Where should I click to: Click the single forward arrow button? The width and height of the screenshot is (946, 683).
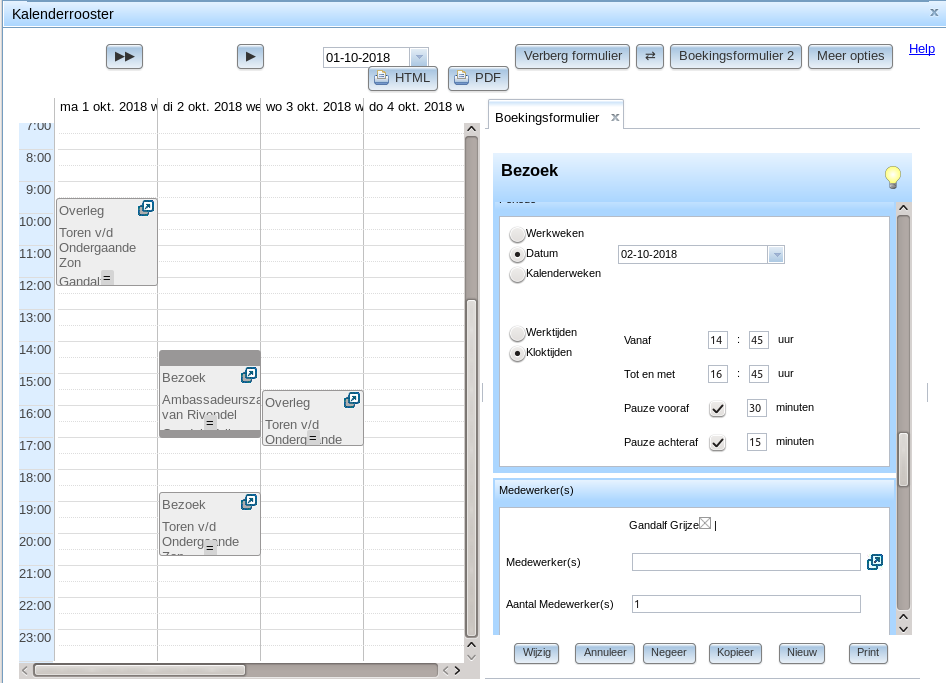tap(250, 57)
